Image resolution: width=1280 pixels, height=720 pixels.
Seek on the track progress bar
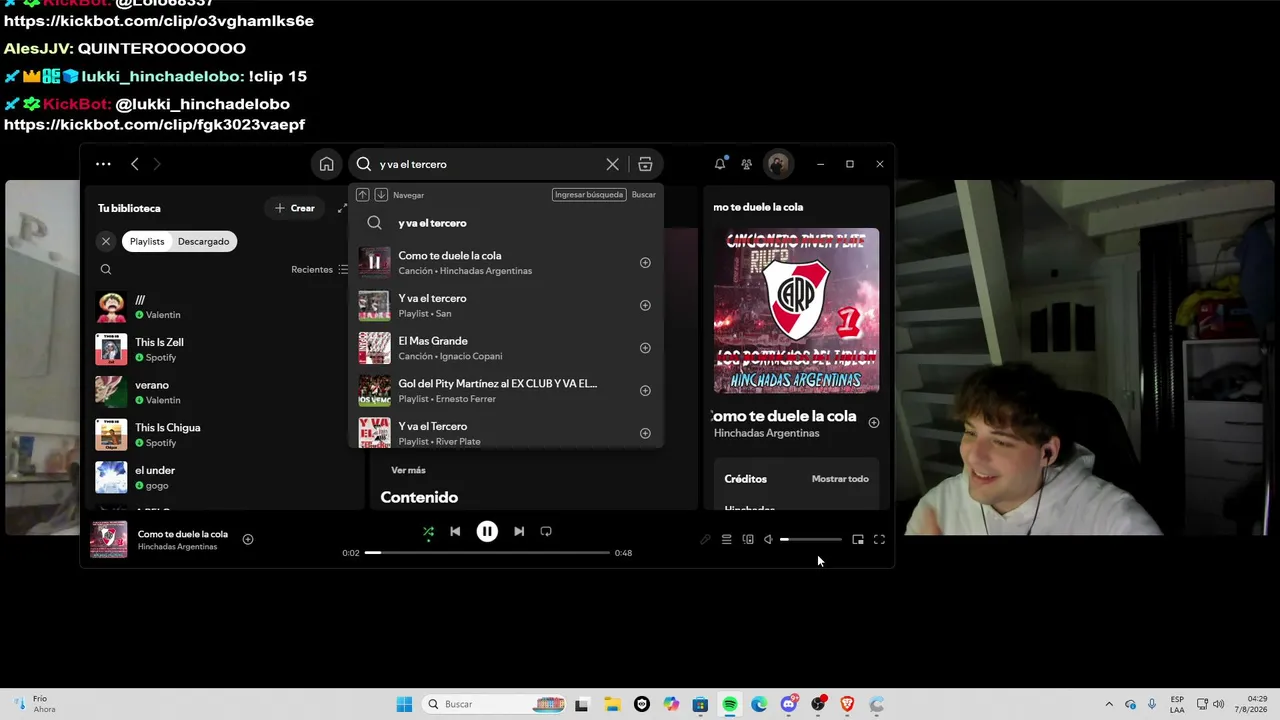pos(487,553)
